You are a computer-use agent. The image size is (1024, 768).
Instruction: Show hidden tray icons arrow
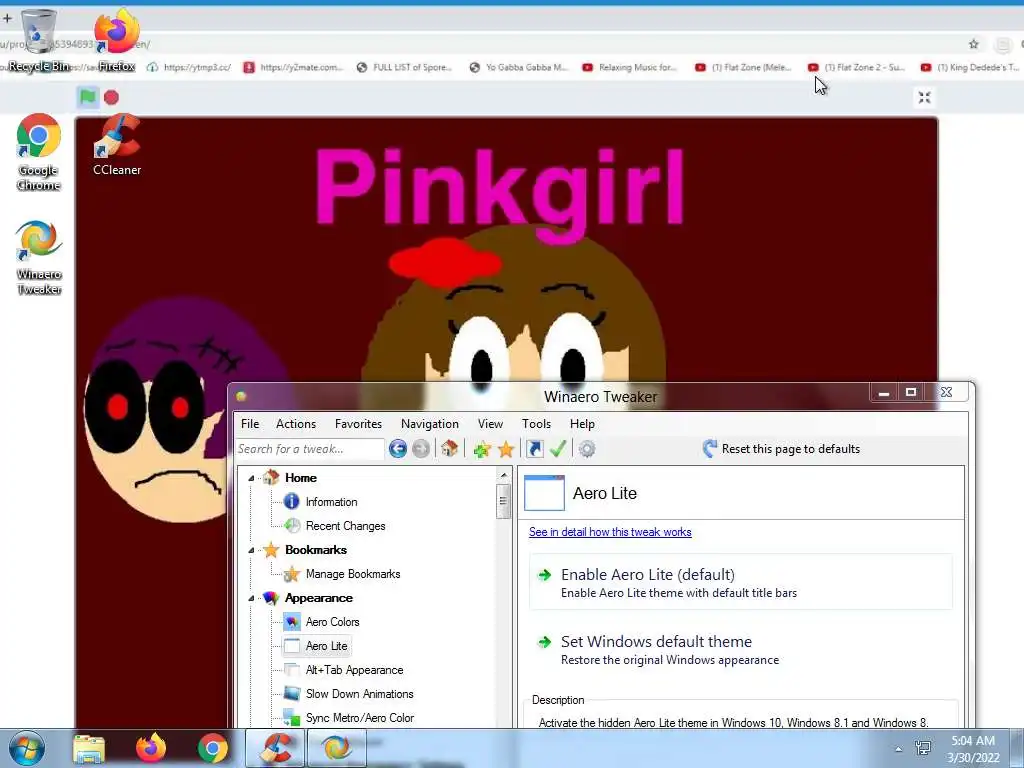(899, 749)
